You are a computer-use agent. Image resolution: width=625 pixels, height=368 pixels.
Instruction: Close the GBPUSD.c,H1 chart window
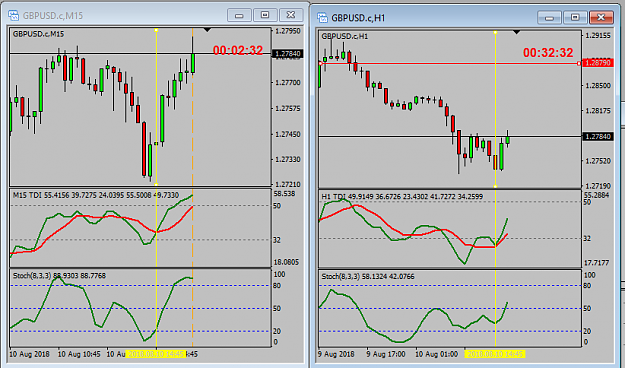click(x=601, y=18)
